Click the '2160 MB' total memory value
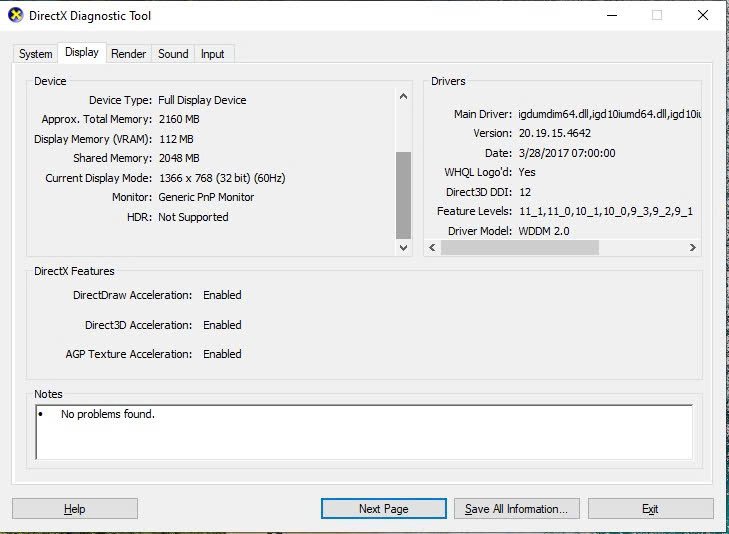This screenshot has width=729, height=534. (179, 119)
